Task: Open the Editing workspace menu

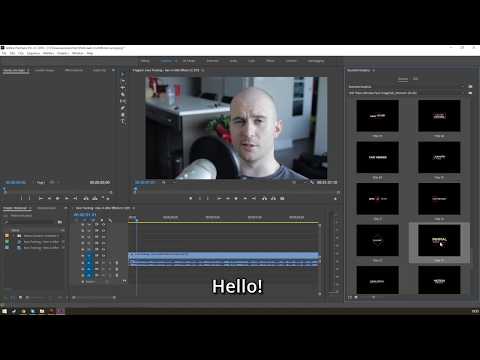Action: (176, 61)
